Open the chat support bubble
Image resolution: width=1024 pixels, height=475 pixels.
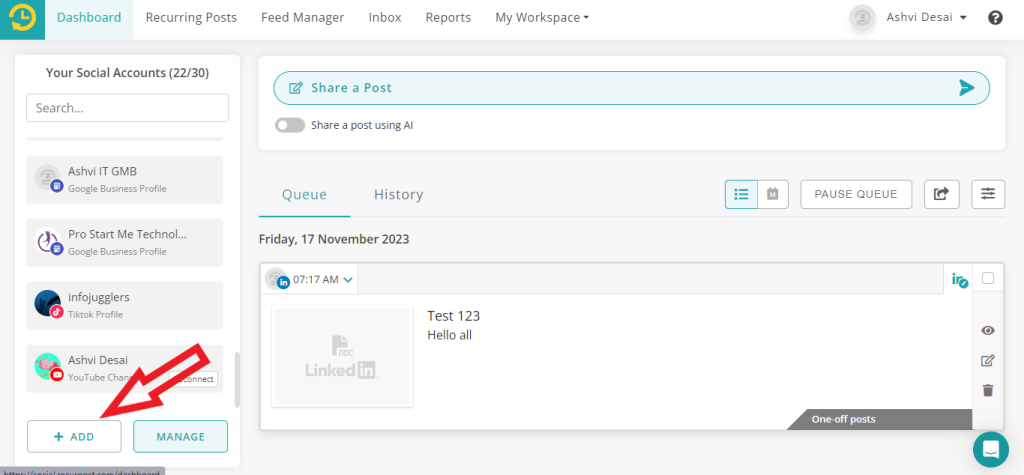click(990, 449)
